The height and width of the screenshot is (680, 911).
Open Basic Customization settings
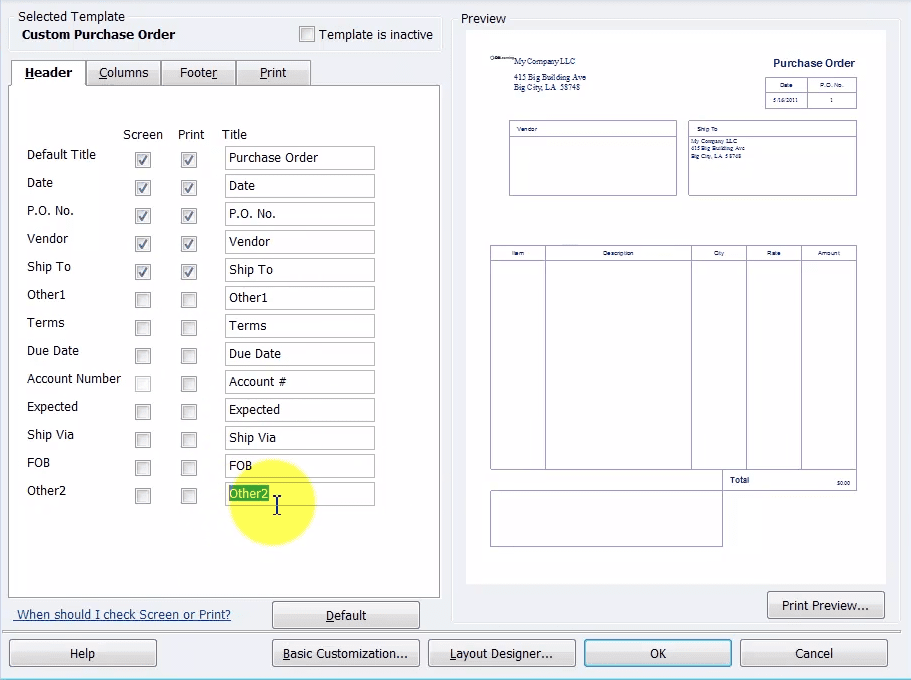click(345, 654)
